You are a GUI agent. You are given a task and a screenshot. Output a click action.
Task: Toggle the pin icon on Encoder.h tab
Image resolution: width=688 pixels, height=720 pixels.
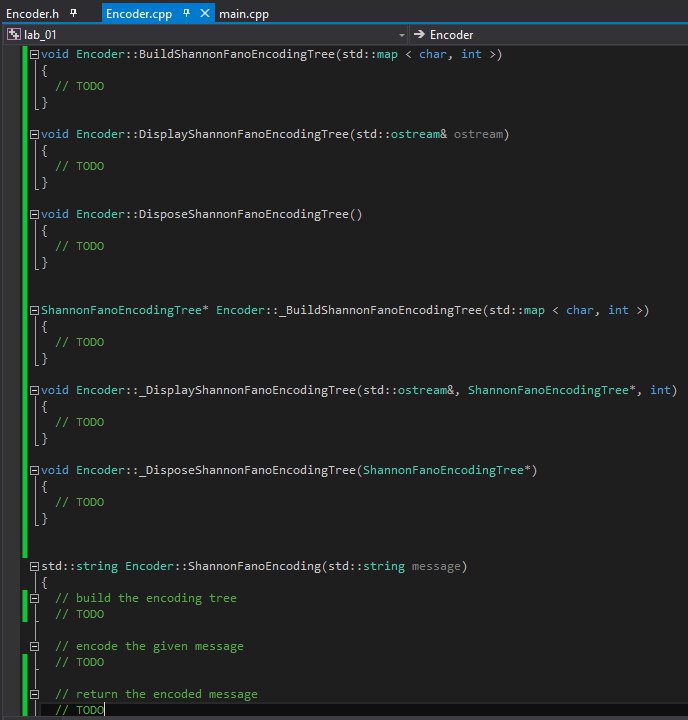[73, 13]
